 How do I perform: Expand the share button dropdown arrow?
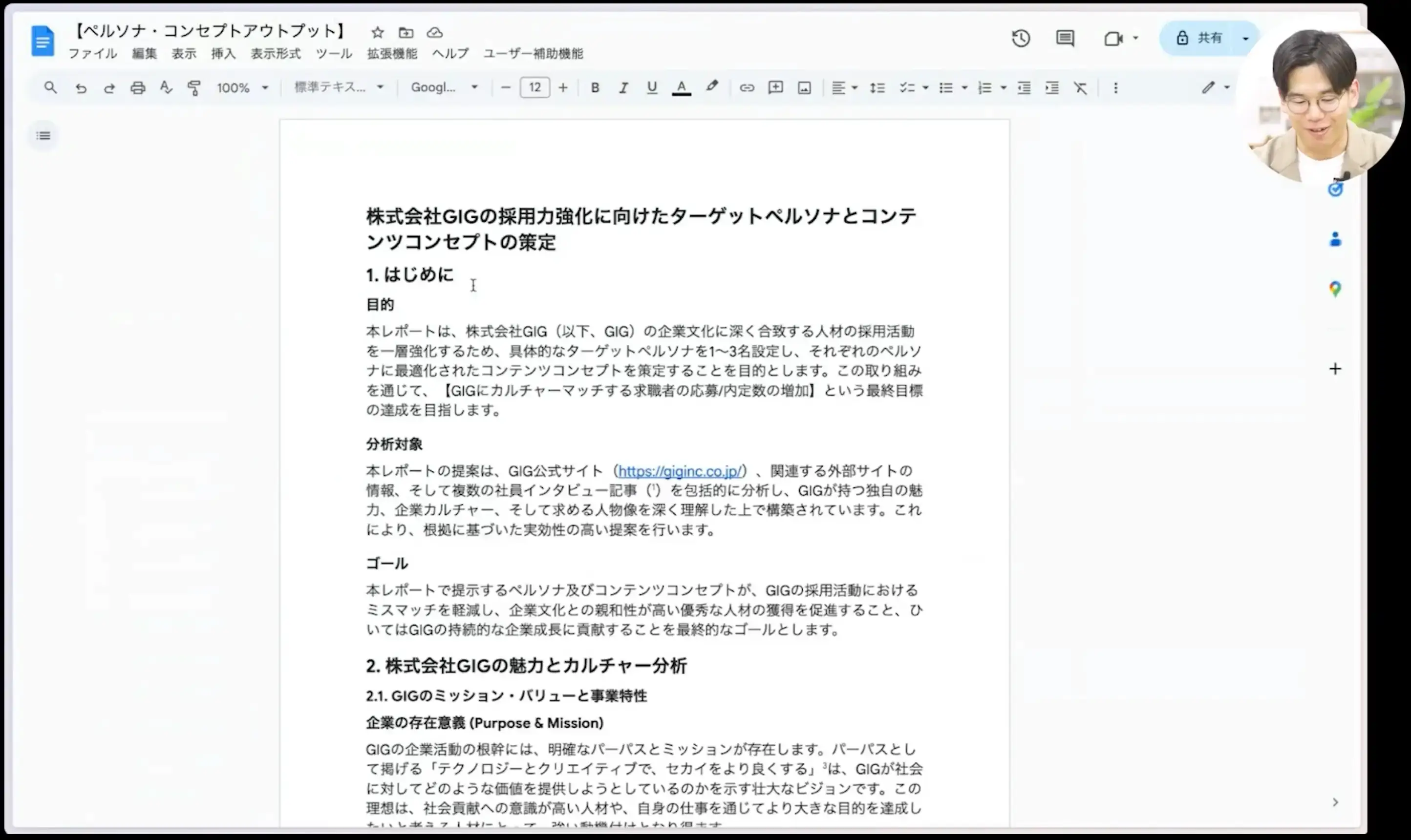point(1245,39)
